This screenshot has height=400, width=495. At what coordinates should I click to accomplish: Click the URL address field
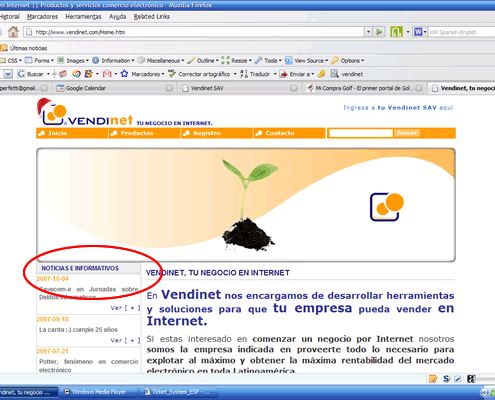[x=195, y=32]
